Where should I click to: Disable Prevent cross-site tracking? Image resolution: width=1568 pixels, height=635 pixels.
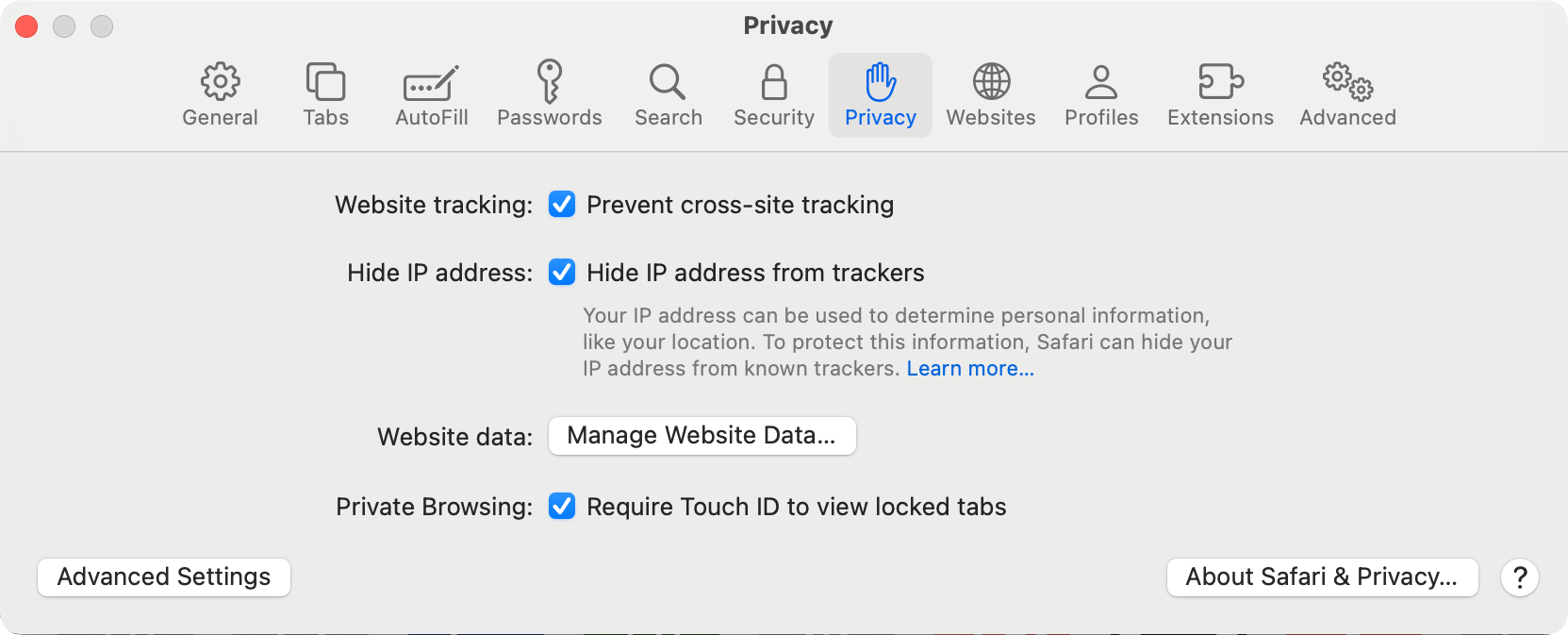coord(562,205)
